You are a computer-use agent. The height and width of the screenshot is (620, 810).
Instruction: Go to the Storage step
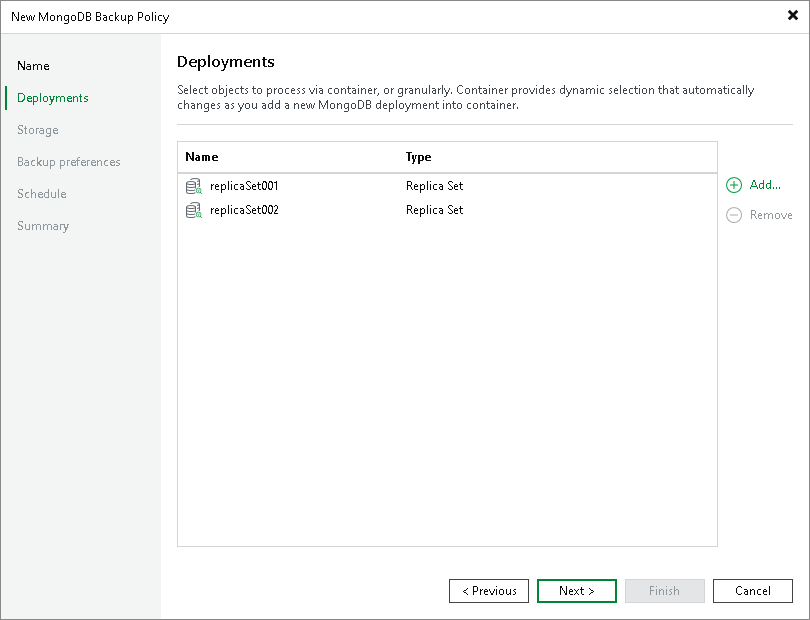click(x=38, y=130)
